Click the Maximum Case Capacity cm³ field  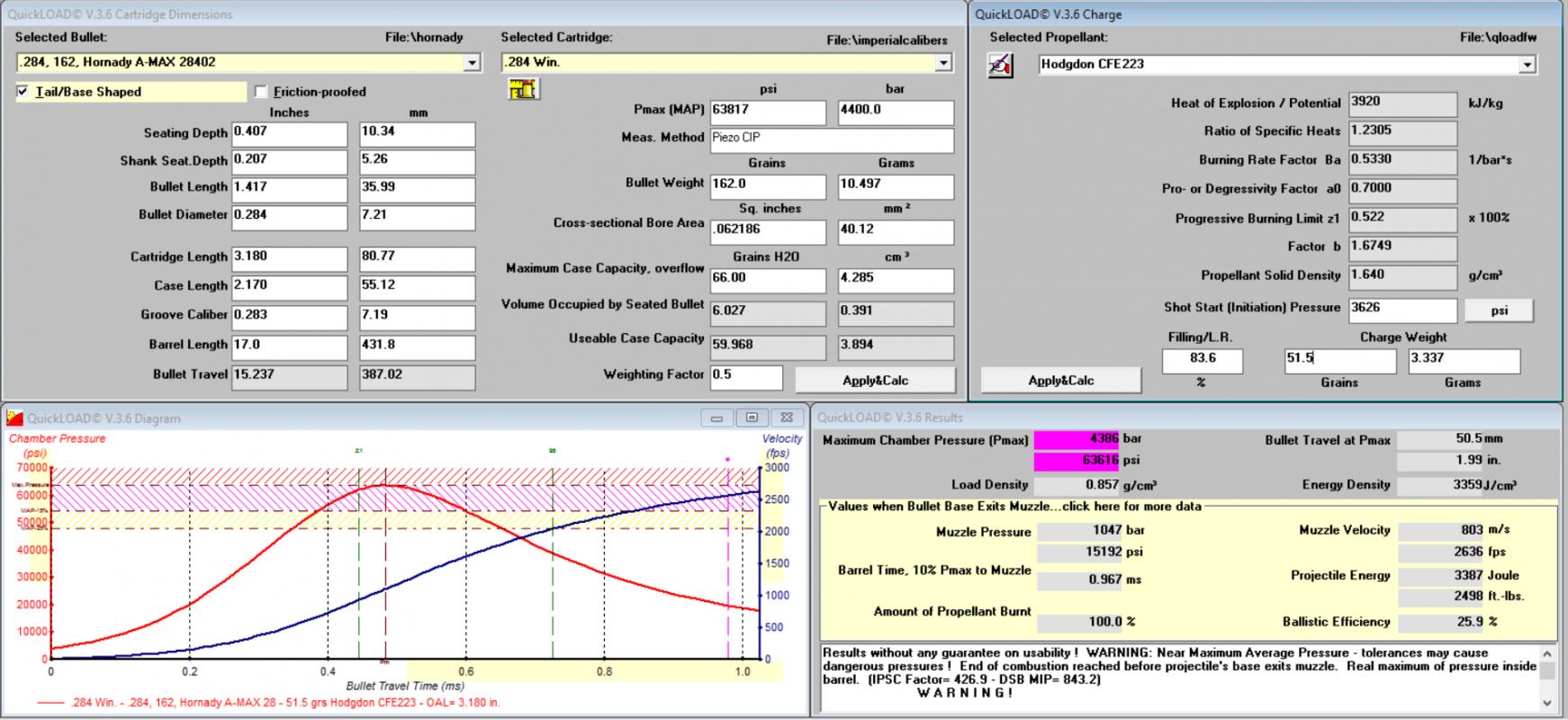pyautogui.click(x=896, y=281)
